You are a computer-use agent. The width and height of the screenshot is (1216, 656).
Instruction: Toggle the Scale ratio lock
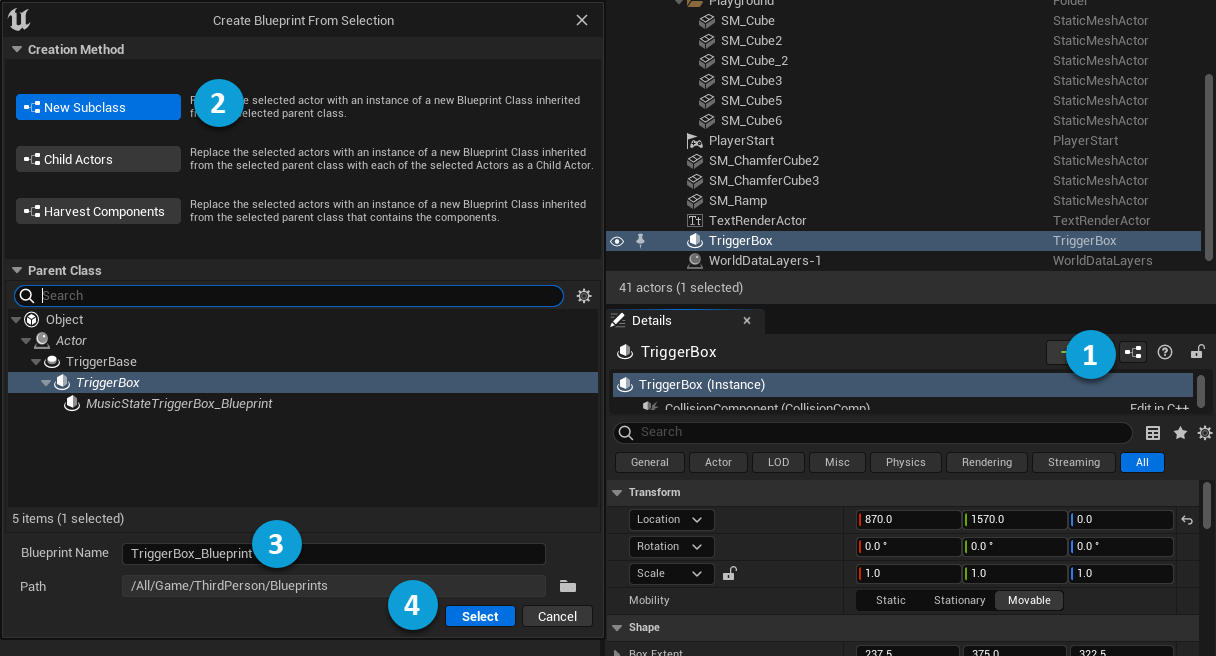(730, 574)
